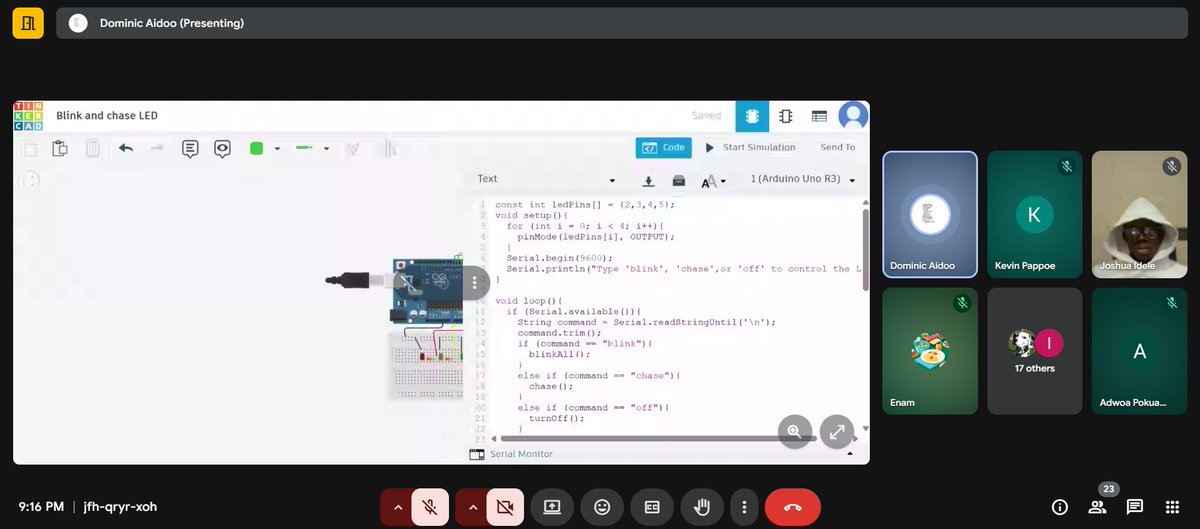Open the code libraries icon
This screenshot has width=1200, height=529.
[x=679, y=181]
